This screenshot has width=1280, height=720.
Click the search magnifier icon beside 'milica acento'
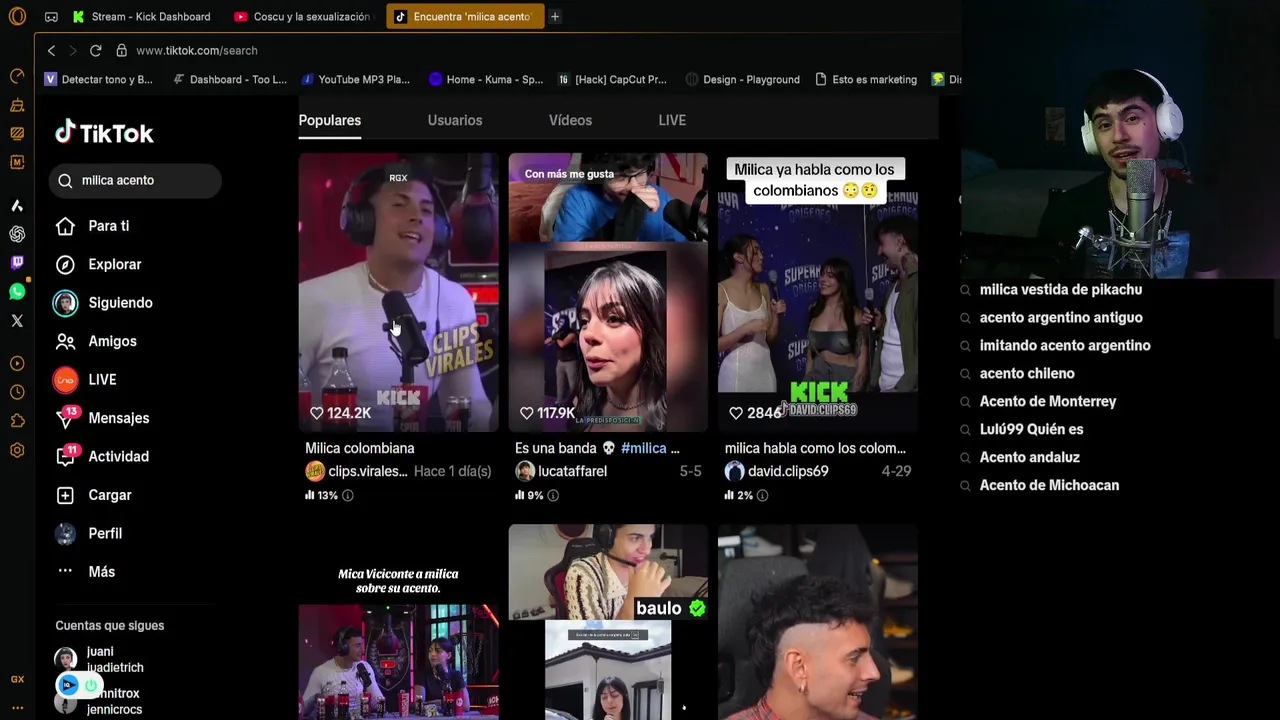pos(65,180)
